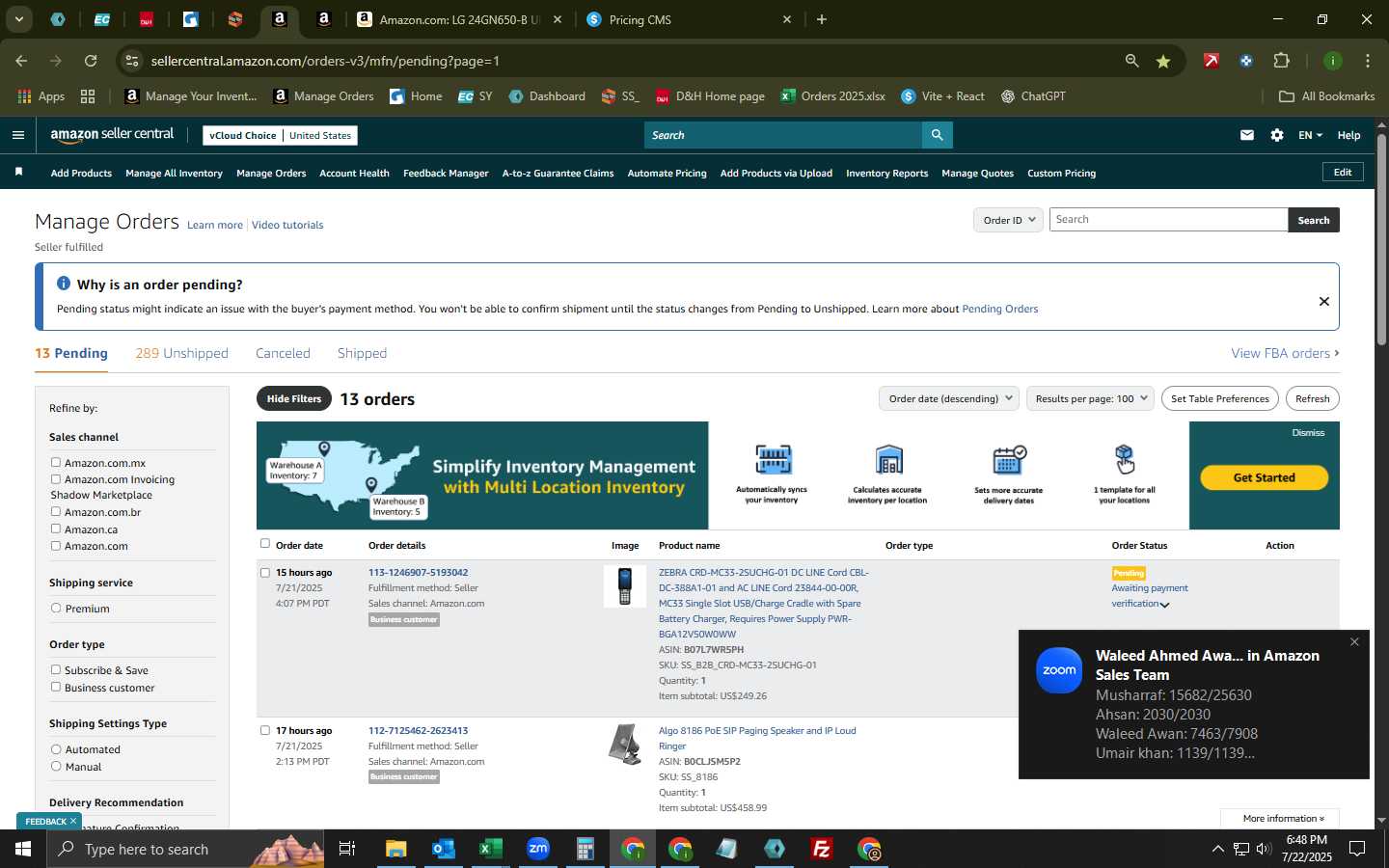Click the Zebra cradle product image
The height and width of the screenshot is (868, 1389).
tap(625, 586)
